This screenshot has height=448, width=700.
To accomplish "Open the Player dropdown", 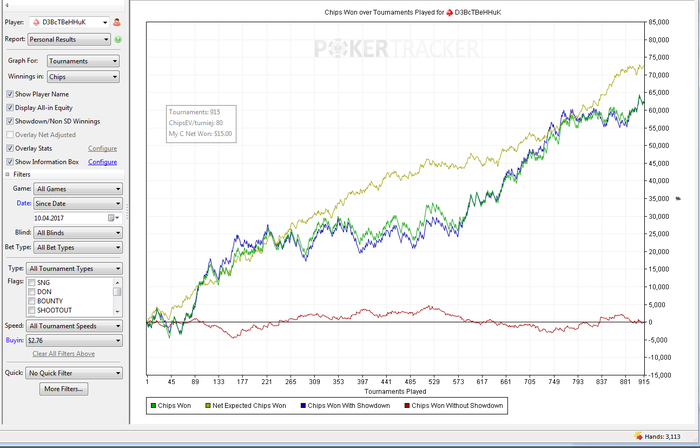I will 69,22.
